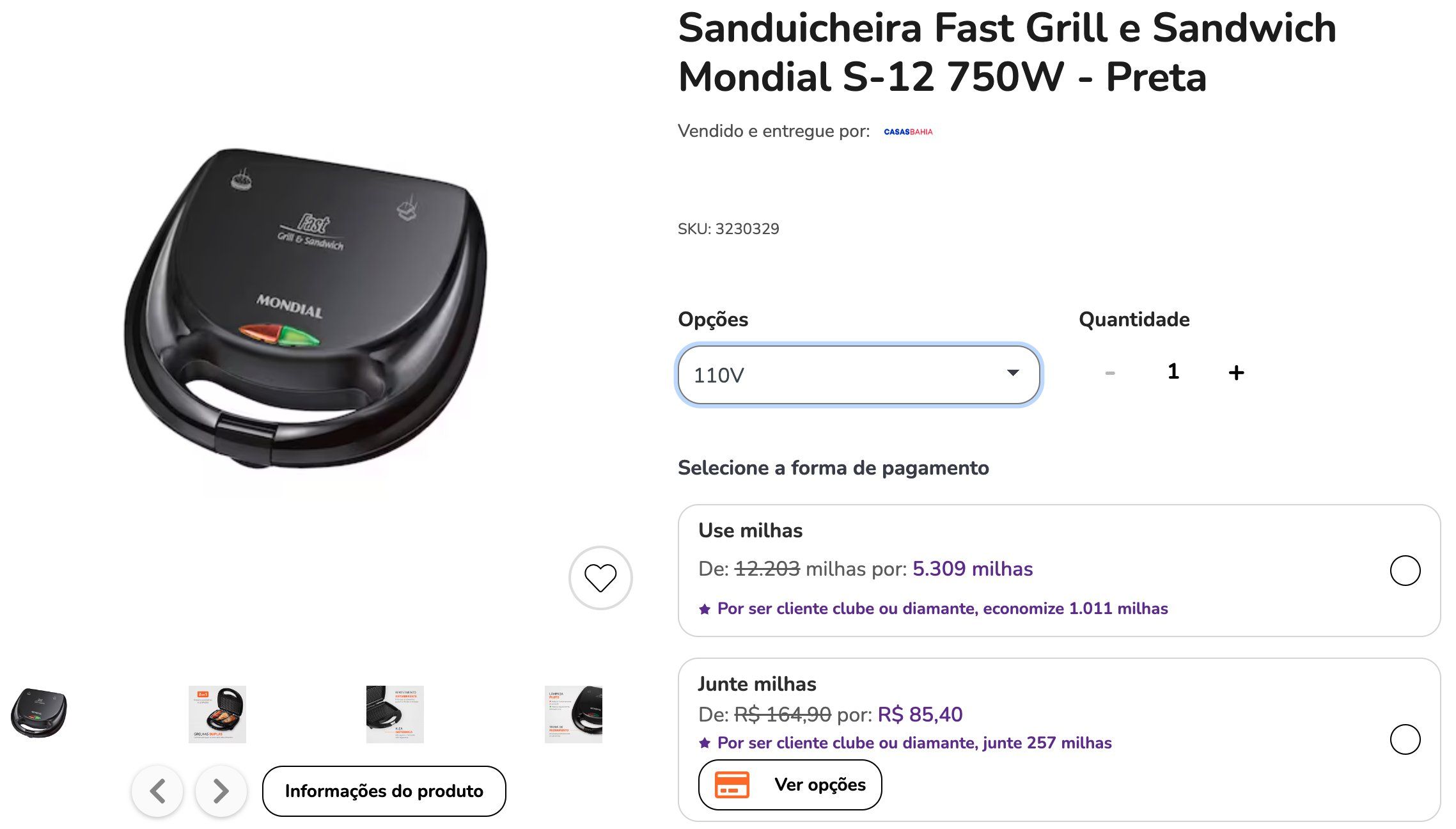Add product to favorites with heart icon
The height and width of the screenshot is (829, 1456).
tap(600, 578)
